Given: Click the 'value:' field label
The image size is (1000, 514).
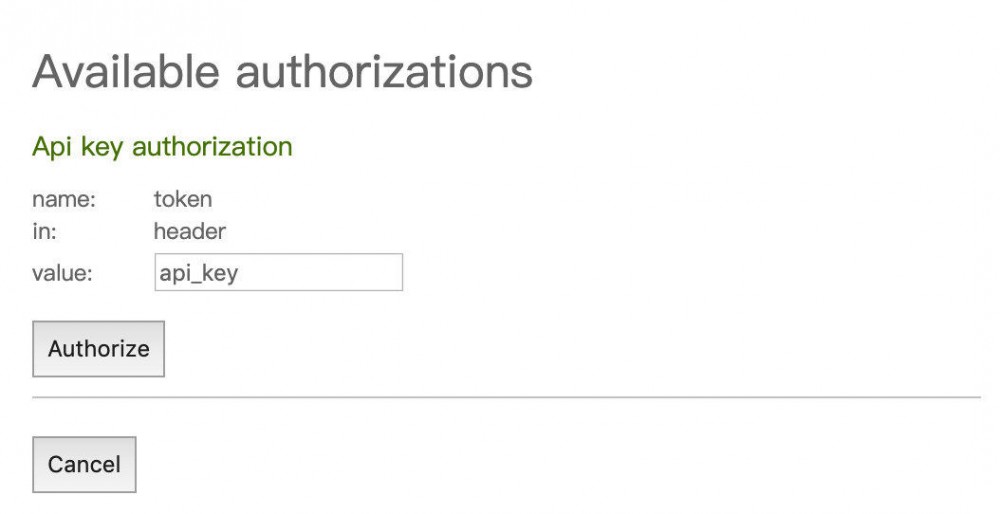Looking at the screenshot, I should coord(62,273).
